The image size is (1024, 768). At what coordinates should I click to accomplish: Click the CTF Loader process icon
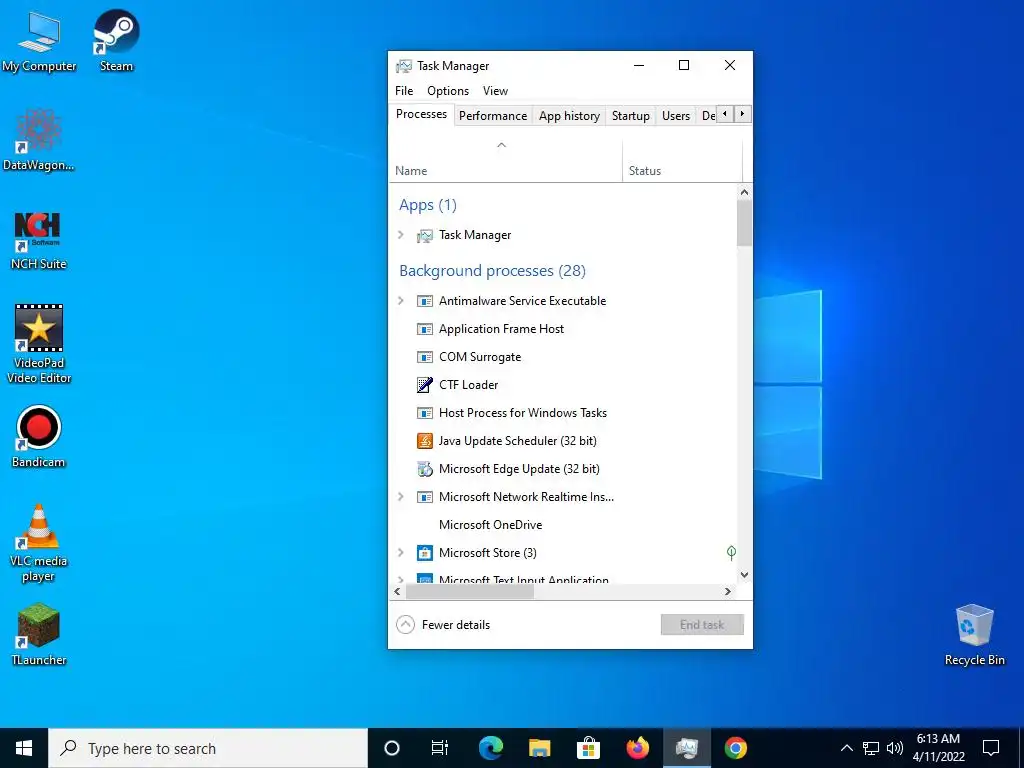(425, 385)
